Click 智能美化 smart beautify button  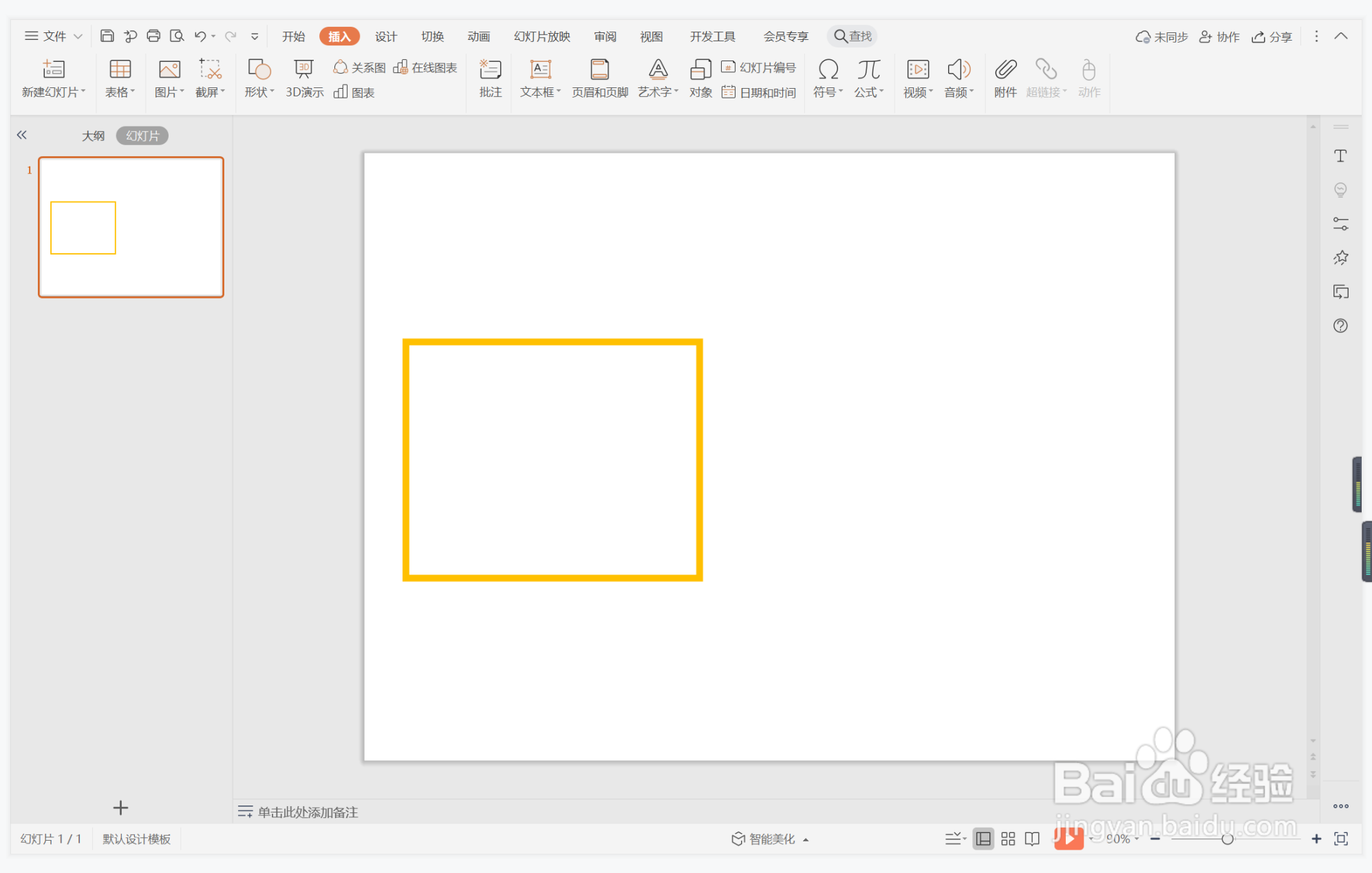(770, 839)
